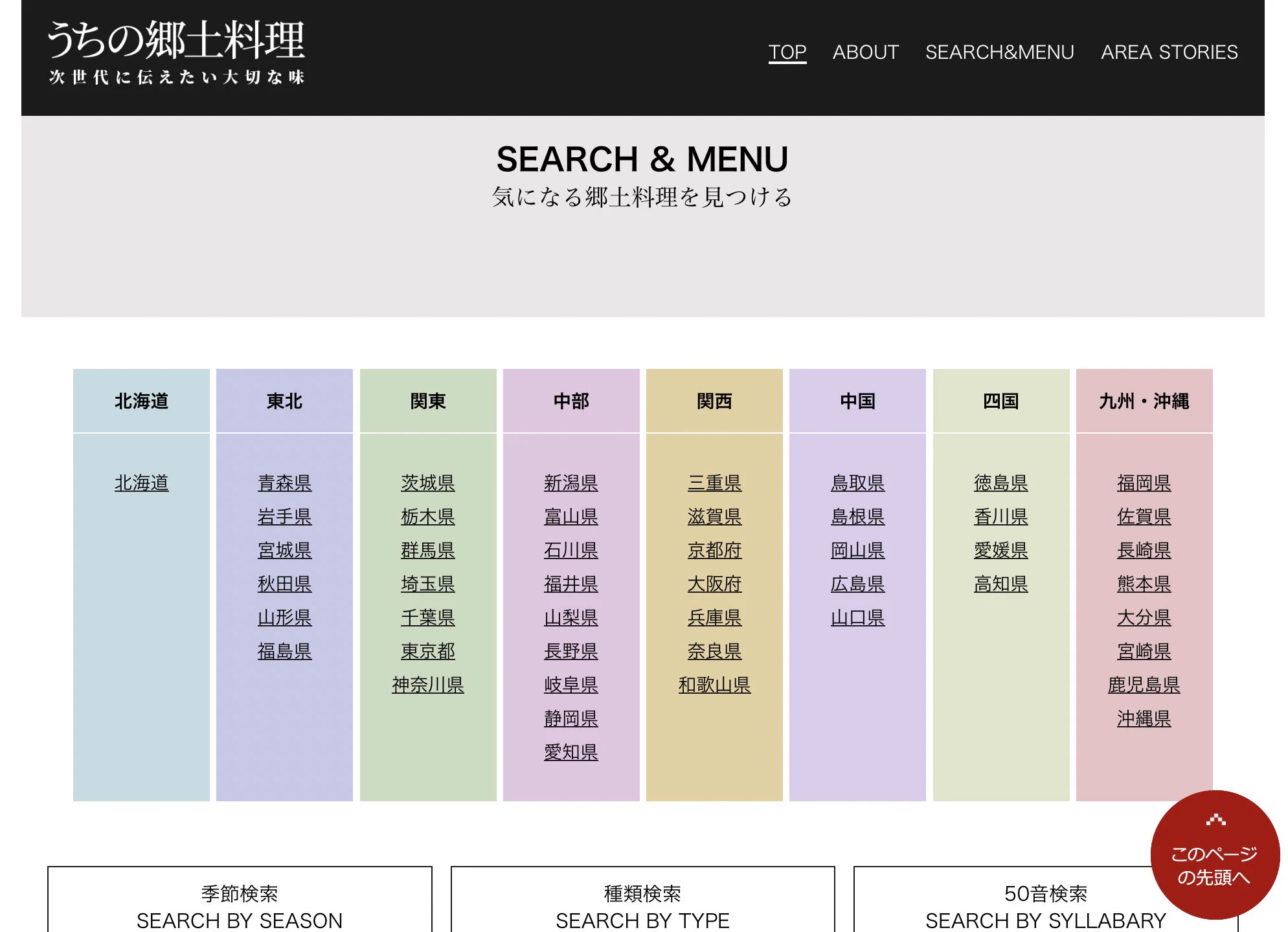Click the うちの郷土料理 site logo
The width and height of the screenshot is (1288, 932).
pyautogui.click(x=176, y=52)
